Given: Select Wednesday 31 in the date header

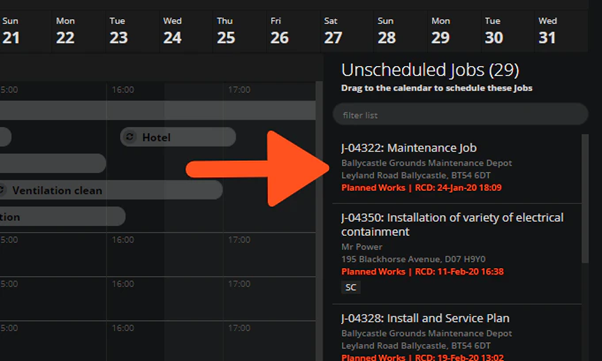Looking at the screenshot, I should (x=561, y=31).
